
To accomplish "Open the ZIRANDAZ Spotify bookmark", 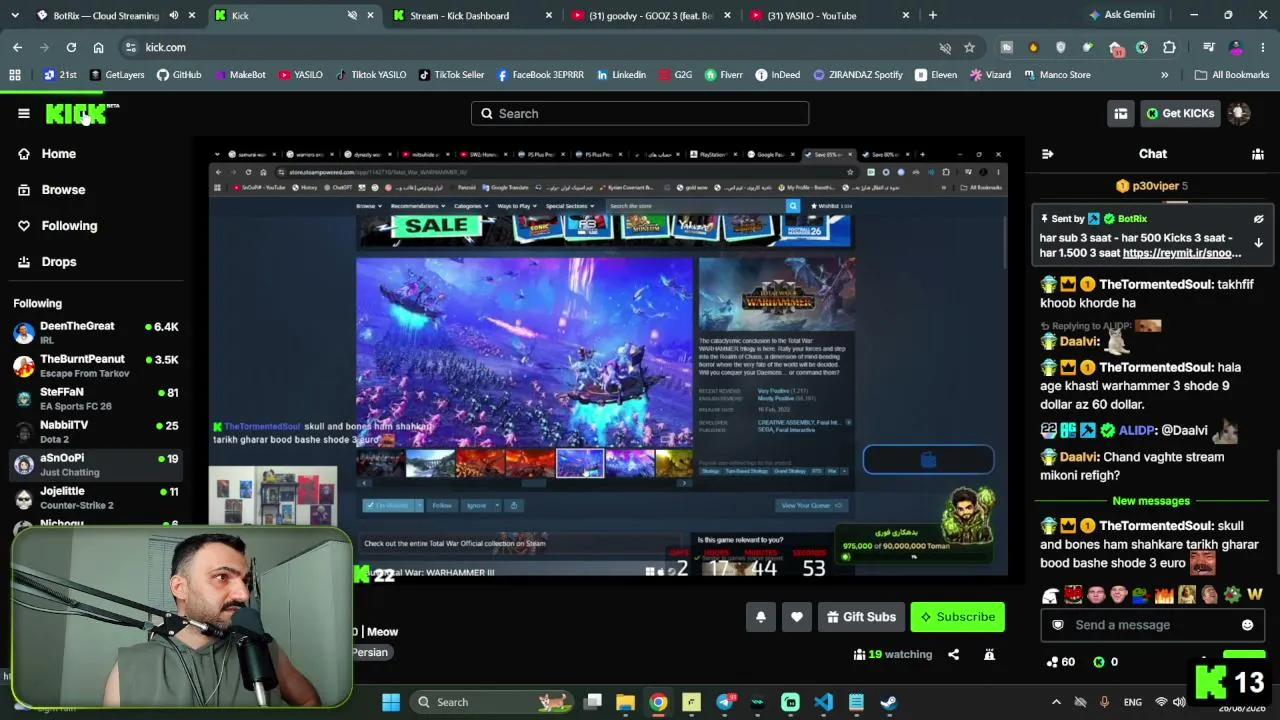I will [858, 75].
